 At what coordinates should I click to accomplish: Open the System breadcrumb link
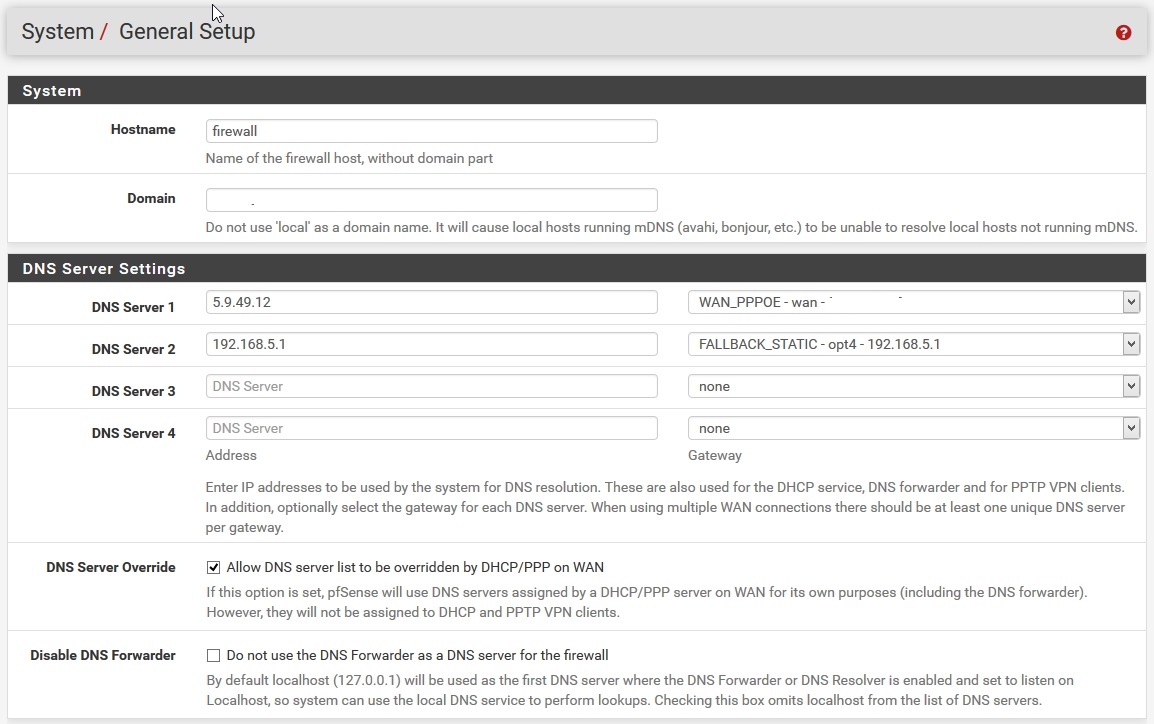[x=57, y=32]
